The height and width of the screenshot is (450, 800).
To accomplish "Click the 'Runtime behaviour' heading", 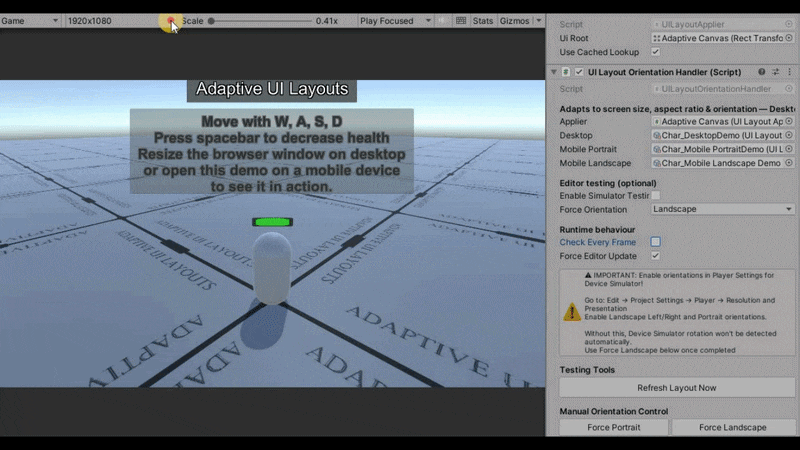I will [x=597, y=230].
